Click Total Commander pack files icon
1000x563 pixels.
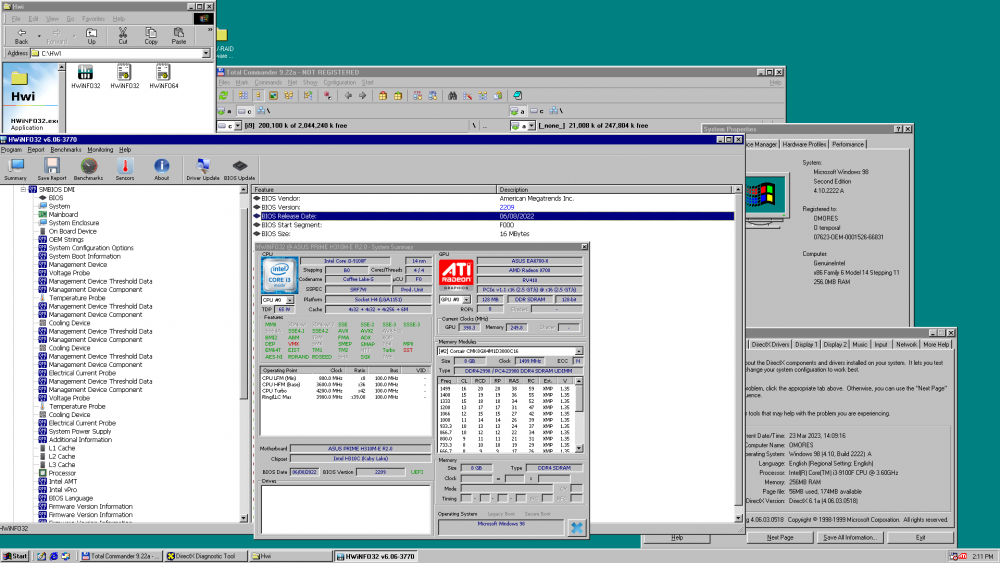click(x=383, y=96)
